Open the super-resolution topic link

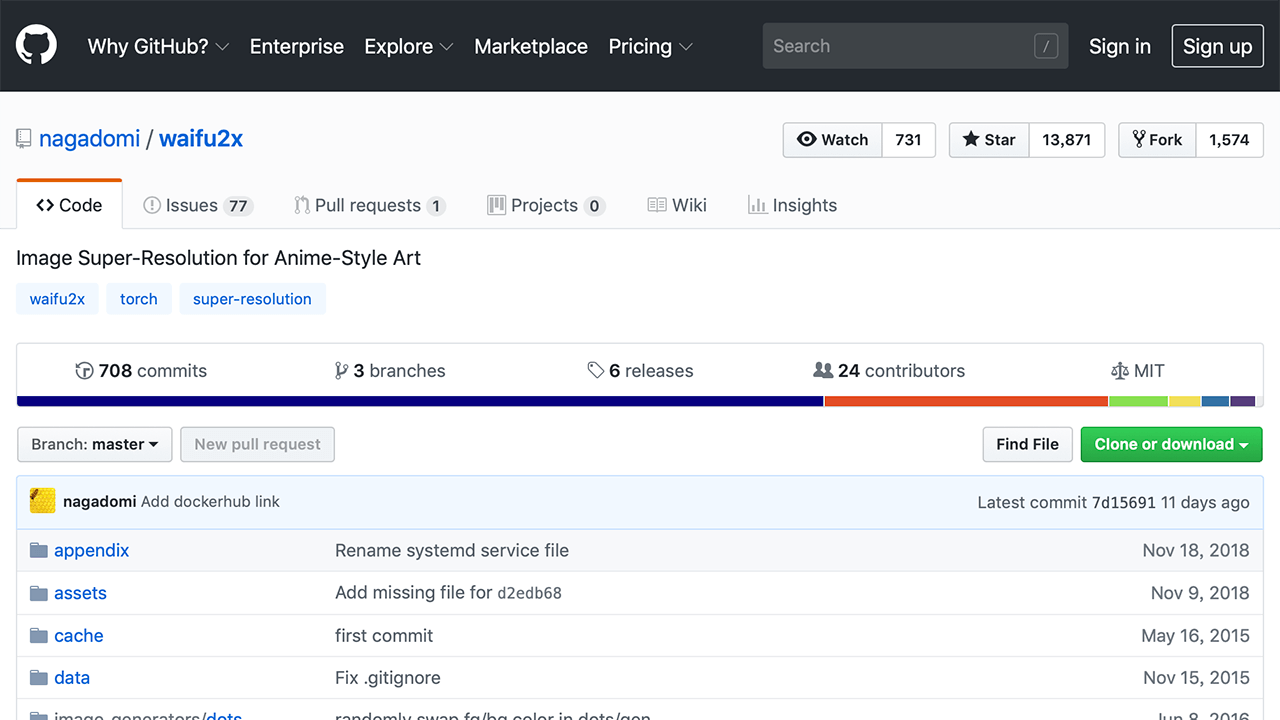point(252,299)
